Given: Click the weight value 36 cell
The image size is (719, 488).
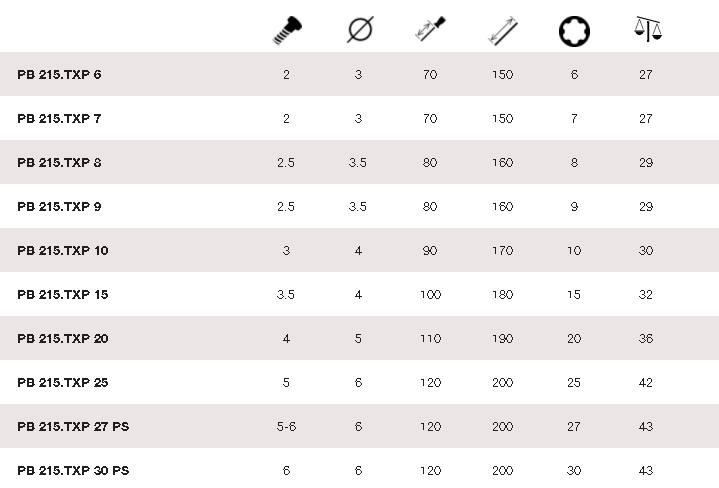Looking at the screenshot, I should click(646, 339).
